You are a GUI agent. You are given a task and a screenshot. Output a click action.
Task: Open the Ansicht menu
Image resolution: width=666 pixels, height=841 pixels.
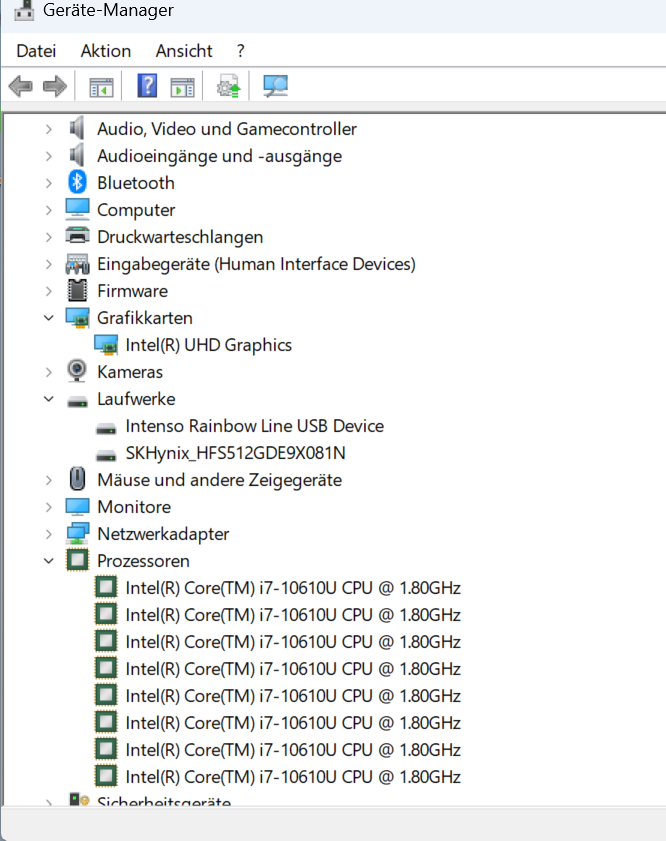(x=184, y=51)
